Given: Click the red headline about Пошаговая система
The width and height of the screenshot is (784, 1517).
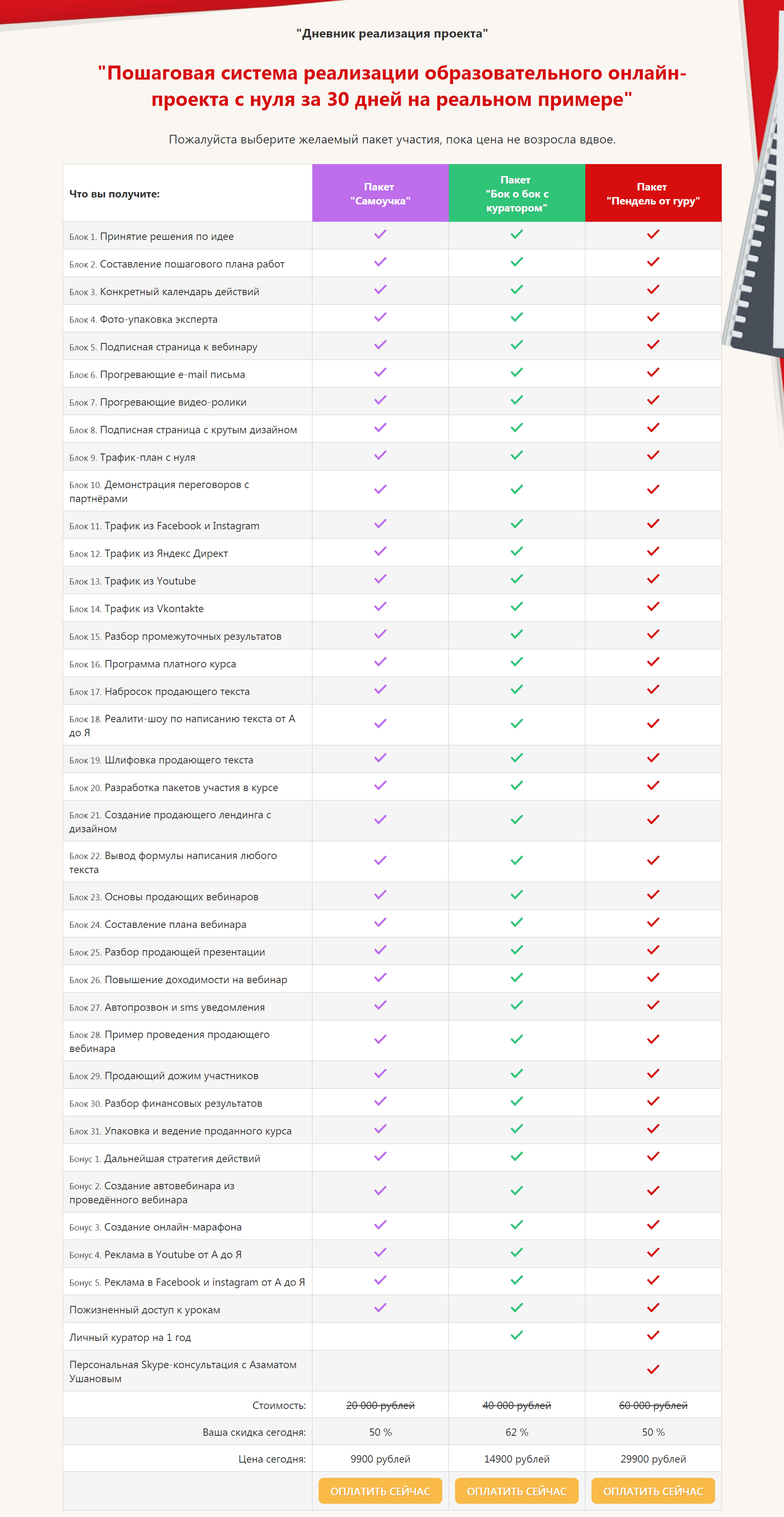Looking at the screenshot, I should 392,86.
